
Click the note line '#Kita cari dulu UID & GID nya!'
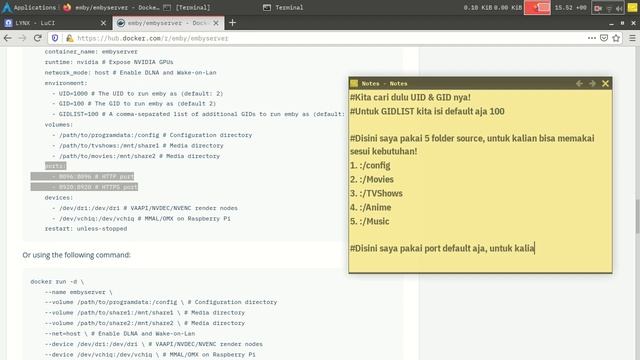point(410,97)
